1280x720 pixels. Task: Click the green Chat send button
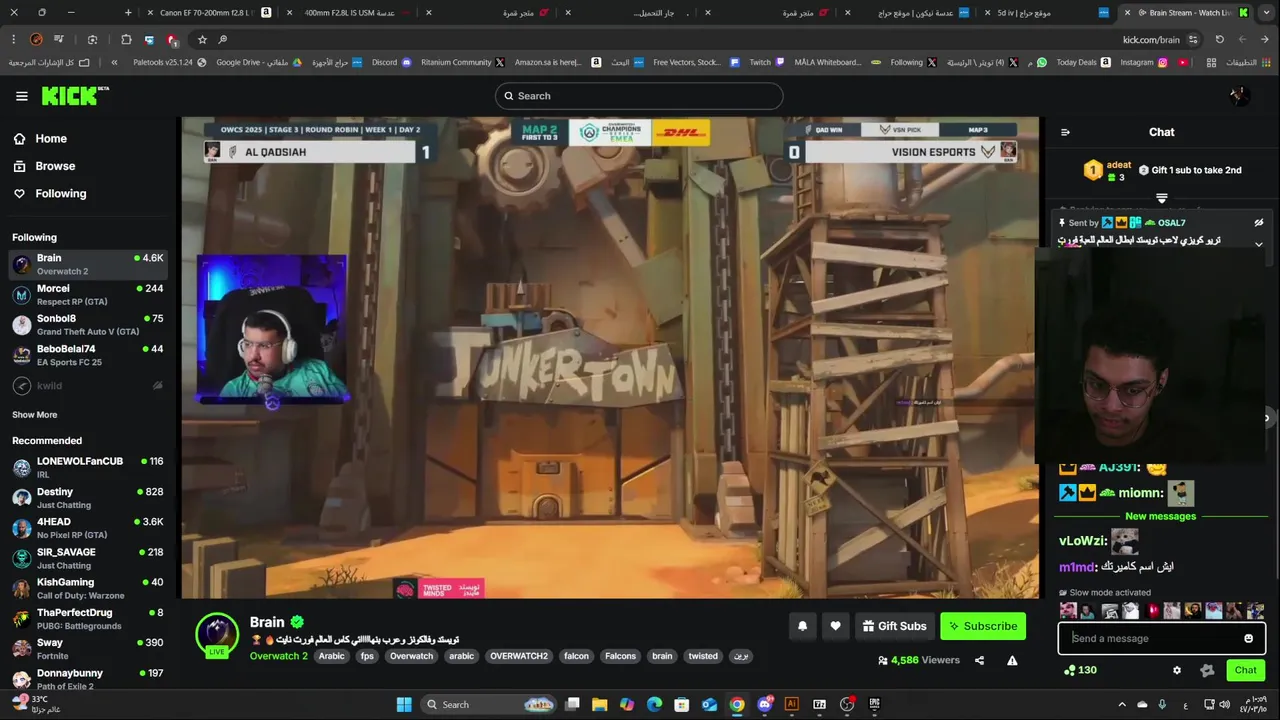click(x=1245, y=670)
